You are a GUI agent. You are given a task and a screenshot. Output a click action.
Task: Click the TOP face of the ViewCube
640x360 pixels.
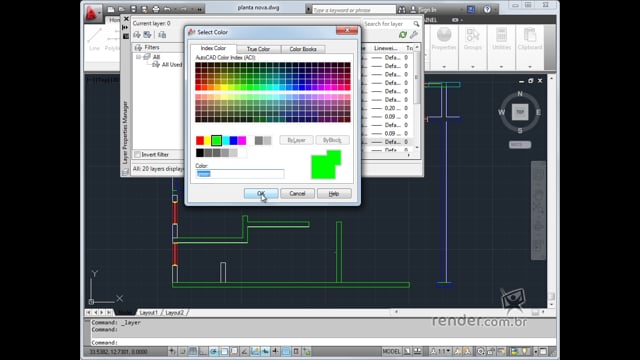click(x=520, y=112)
